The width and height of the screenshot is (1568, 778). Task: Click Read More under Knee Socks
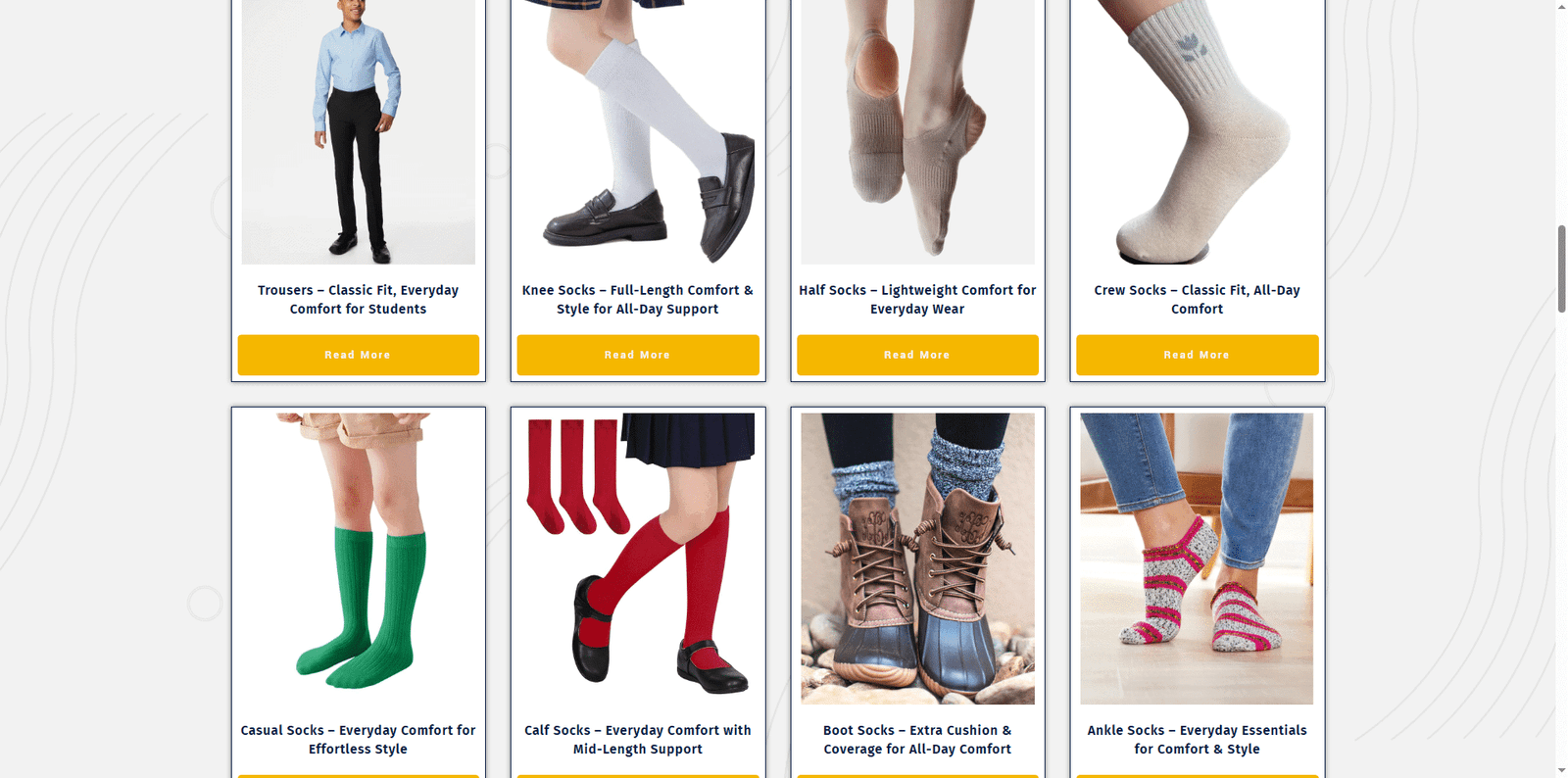[637, 355]
